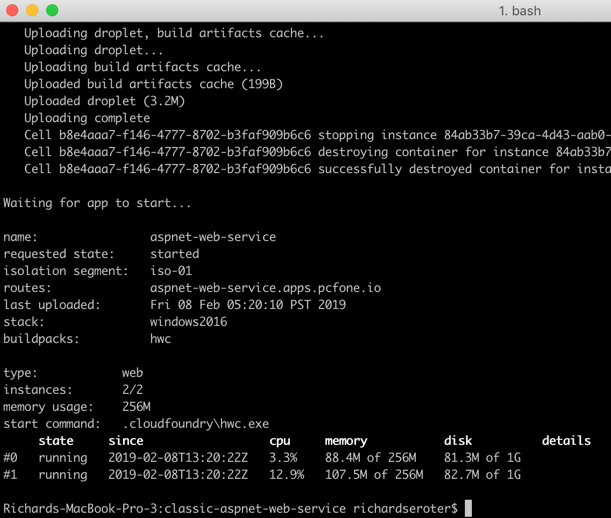Click the app name value aspnet-web-service

[x=213, y=237]
